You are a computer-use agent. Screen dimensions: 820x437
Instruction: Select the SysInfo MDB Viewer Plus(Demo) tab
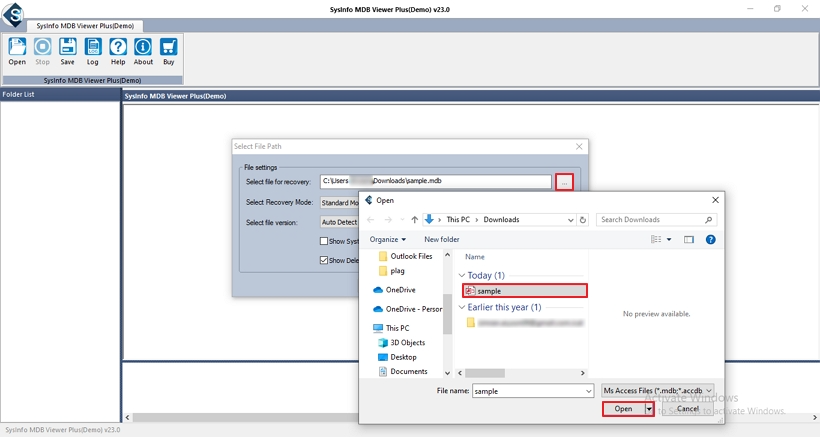[x=85, y=25]
